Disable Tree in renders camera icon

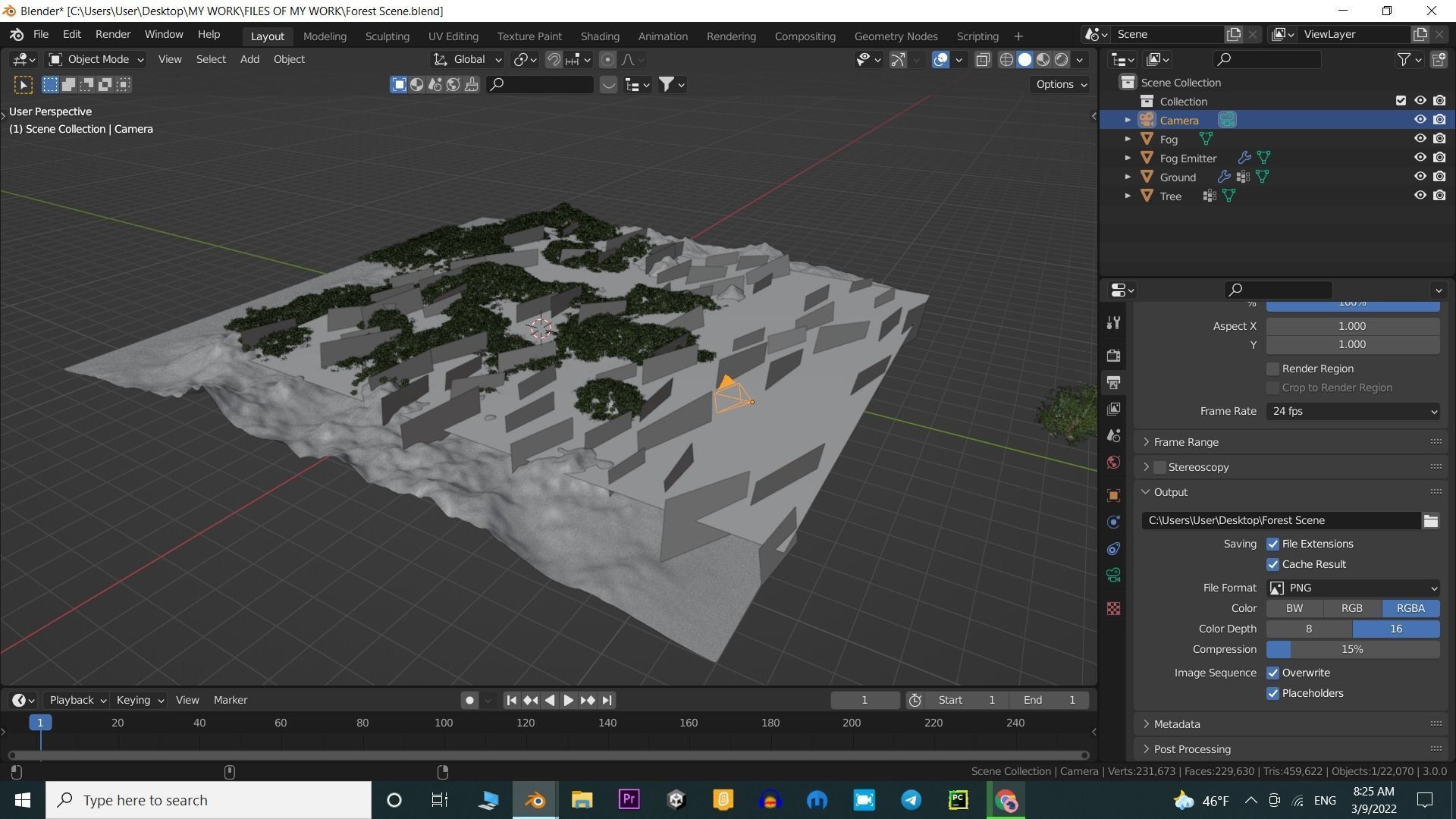click(x=1439, y=196)
